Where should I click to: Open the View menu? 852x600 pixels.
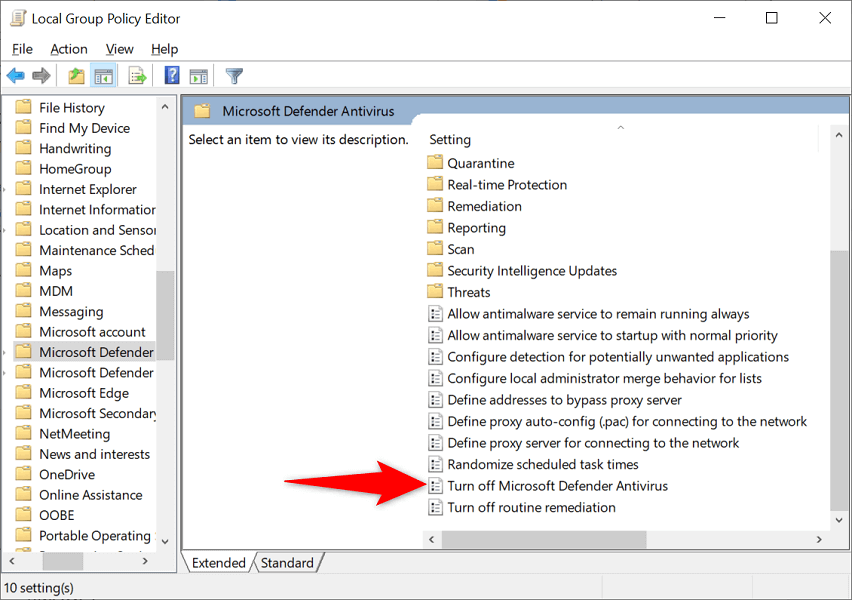click(119, 49)
